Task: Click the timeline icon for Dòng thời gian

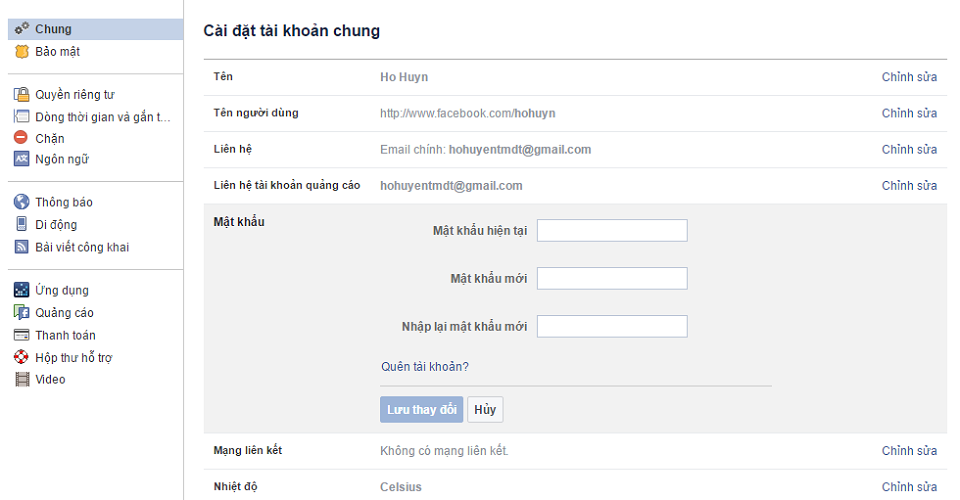Action: click(x=21, y=116)
